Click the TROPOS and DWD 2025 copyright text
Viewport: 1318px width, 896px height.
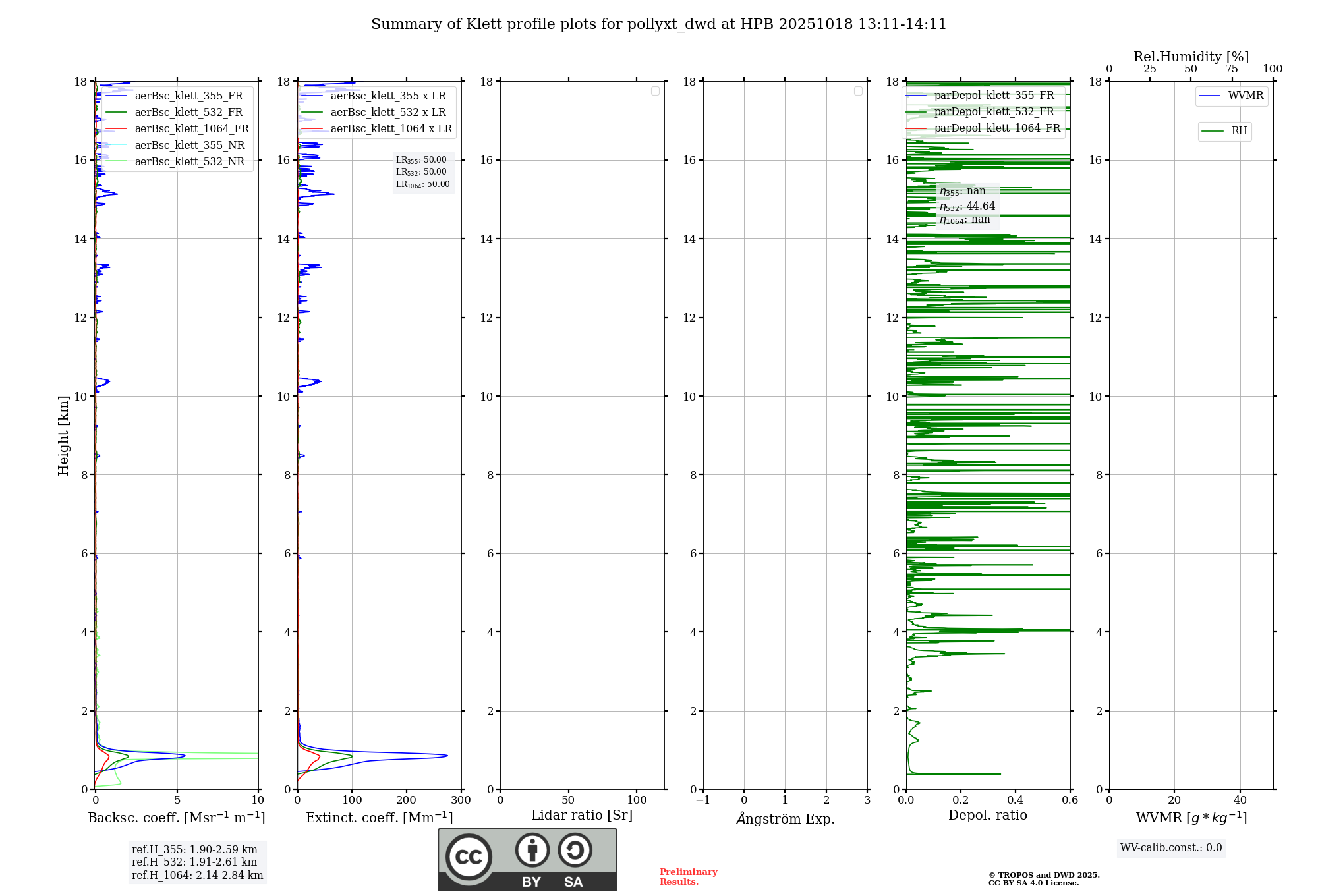[1043, 875]
